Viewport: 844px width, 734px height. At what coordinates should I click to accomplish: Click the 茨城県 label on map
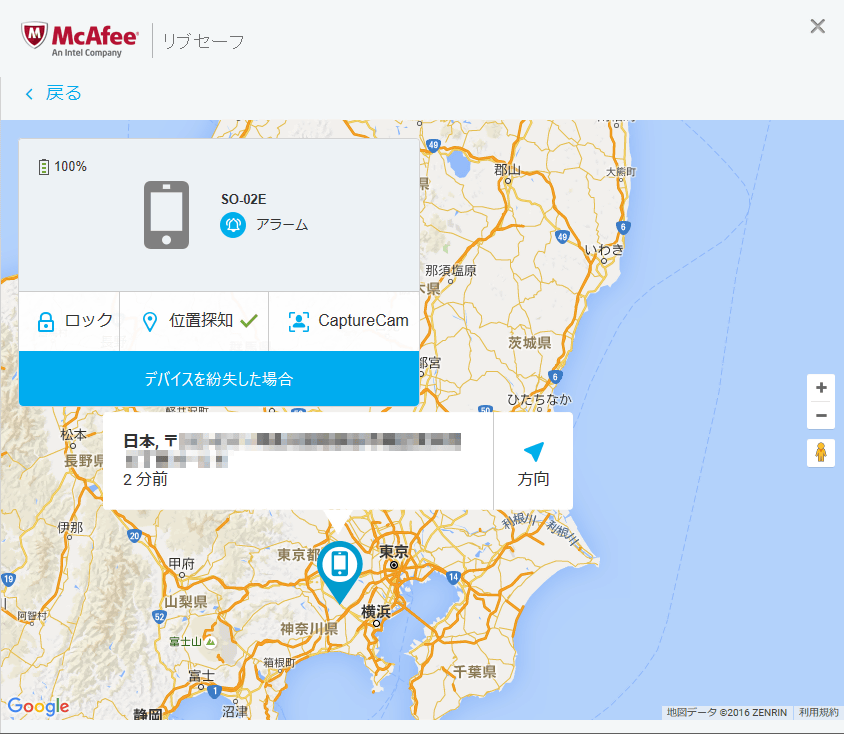click(530, 343)
